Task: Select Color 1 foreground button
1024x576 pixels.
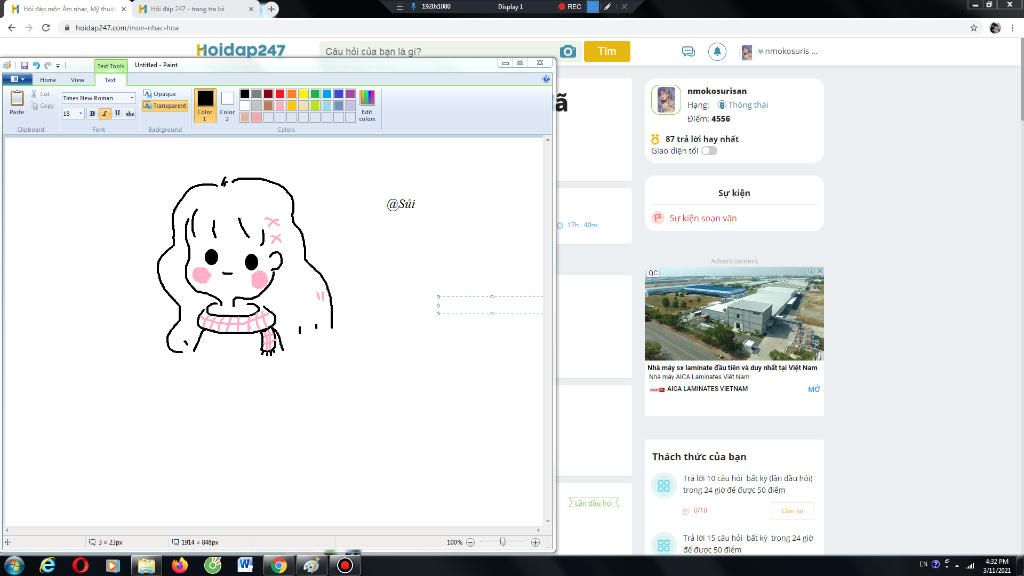Action: click(x=205, y=105)
